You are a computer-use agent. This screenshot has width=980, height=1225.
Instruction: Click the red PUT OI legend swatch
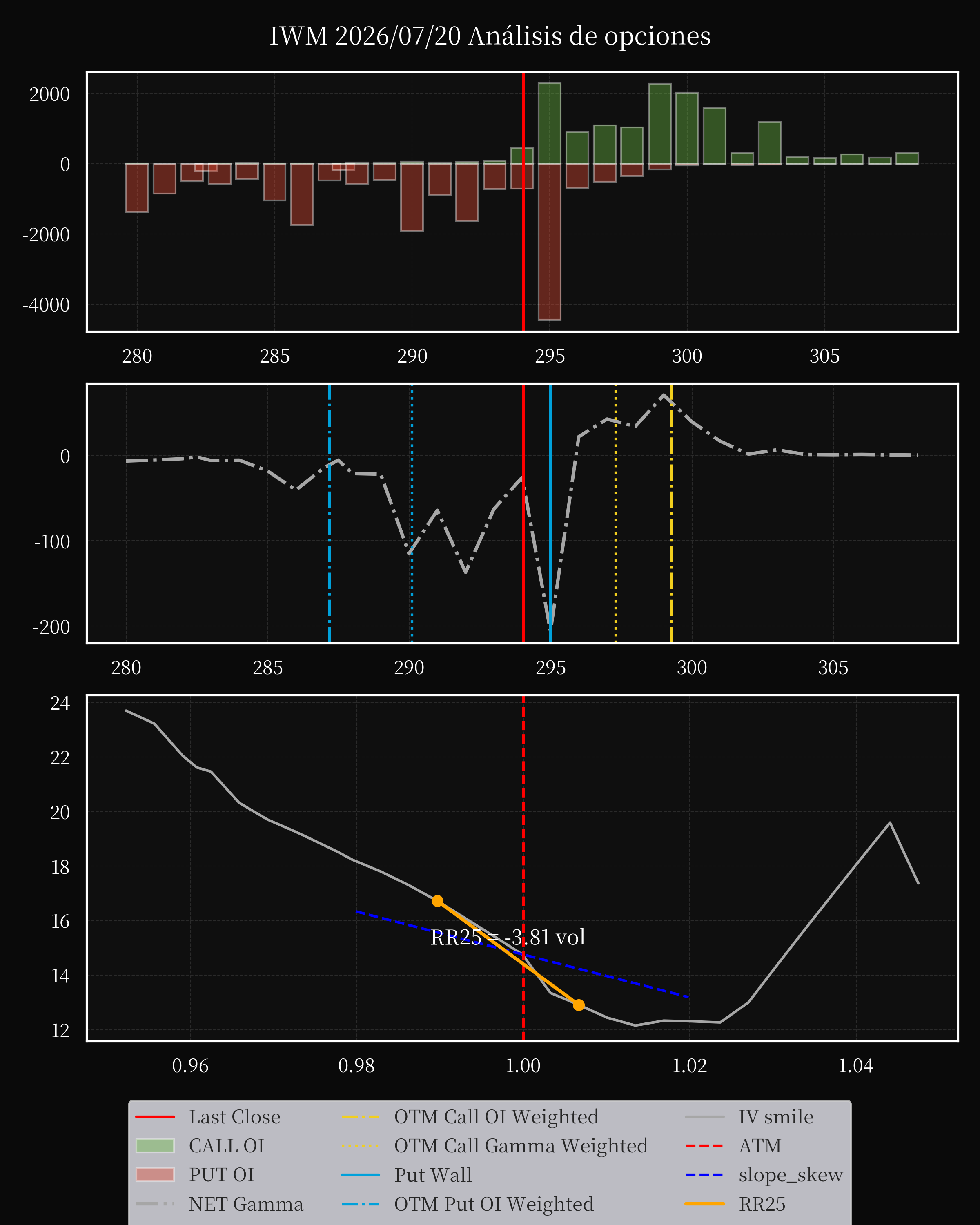click(155, 1175)
